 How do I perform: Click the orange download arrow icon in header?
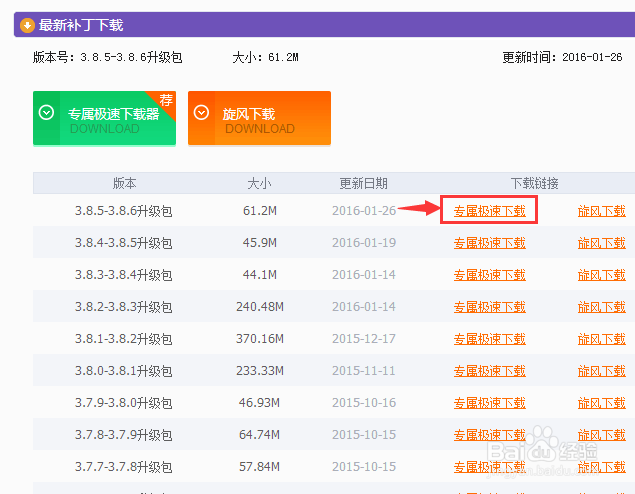point(28,25)
